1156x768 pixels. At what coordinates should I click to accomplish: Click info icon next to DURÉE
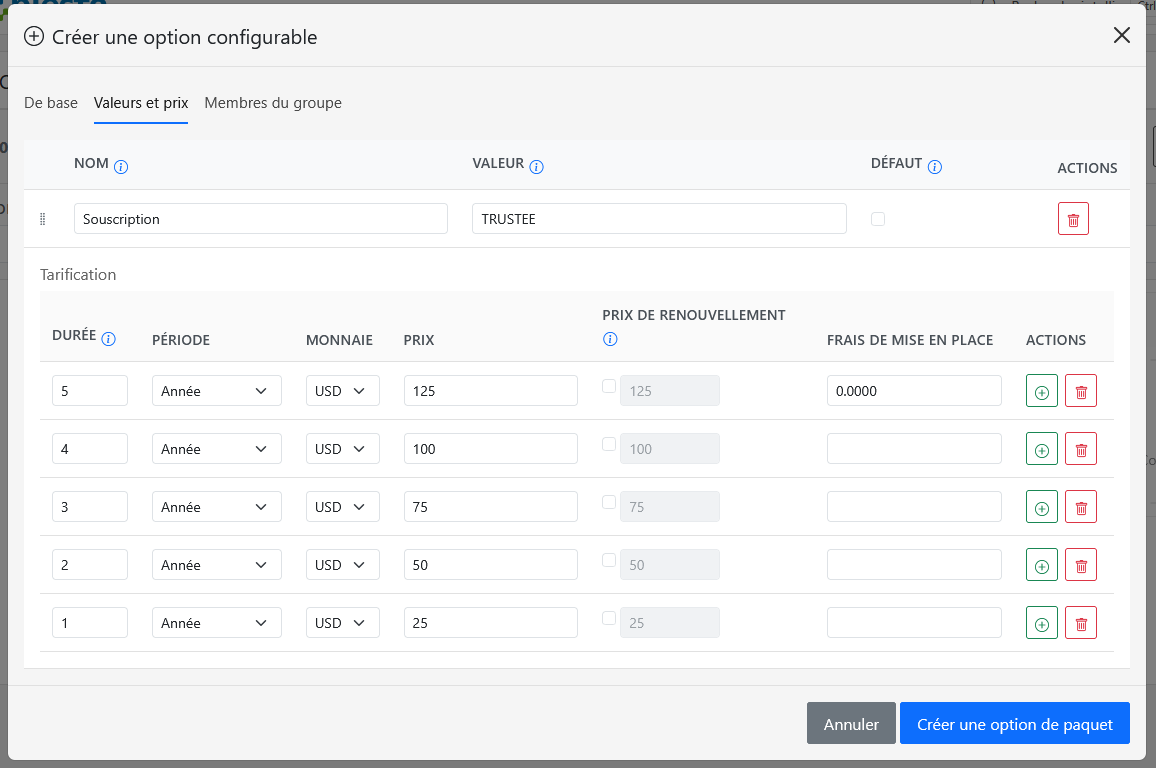tap(108, 339)
